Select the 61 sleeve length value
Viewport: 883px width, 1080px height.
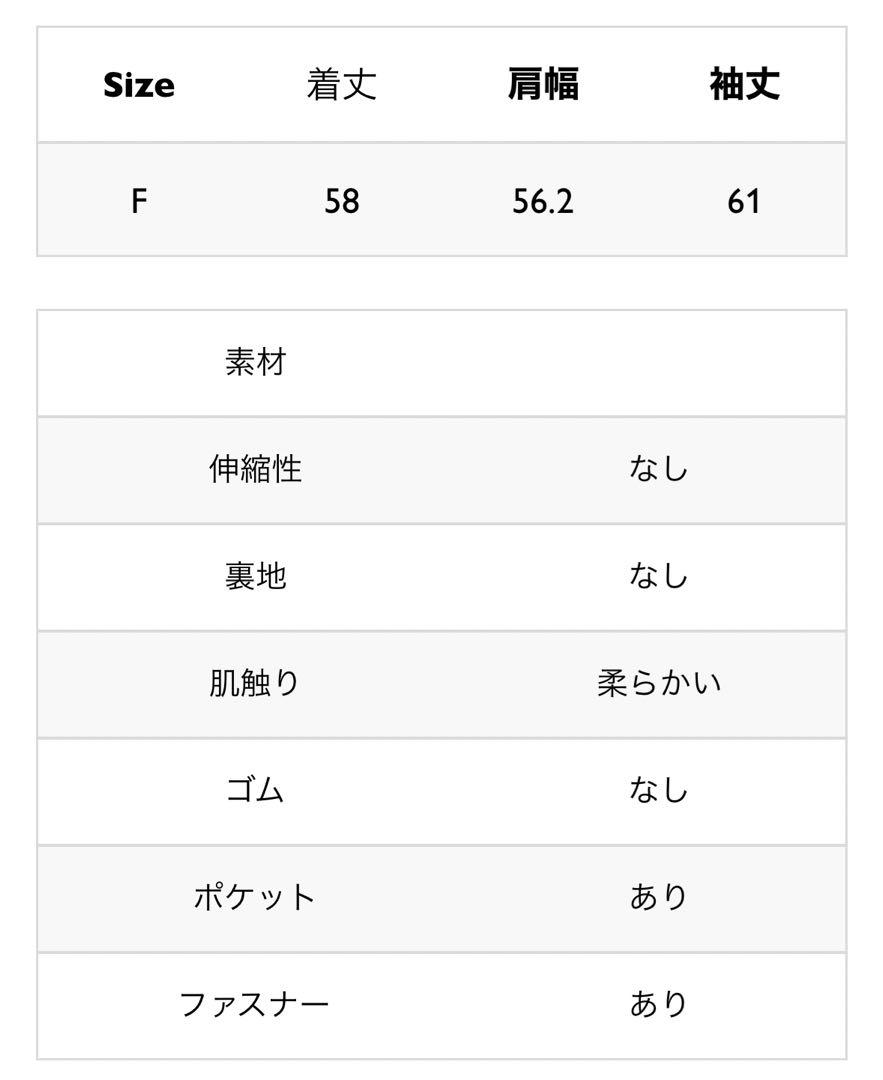click(744, 202)
